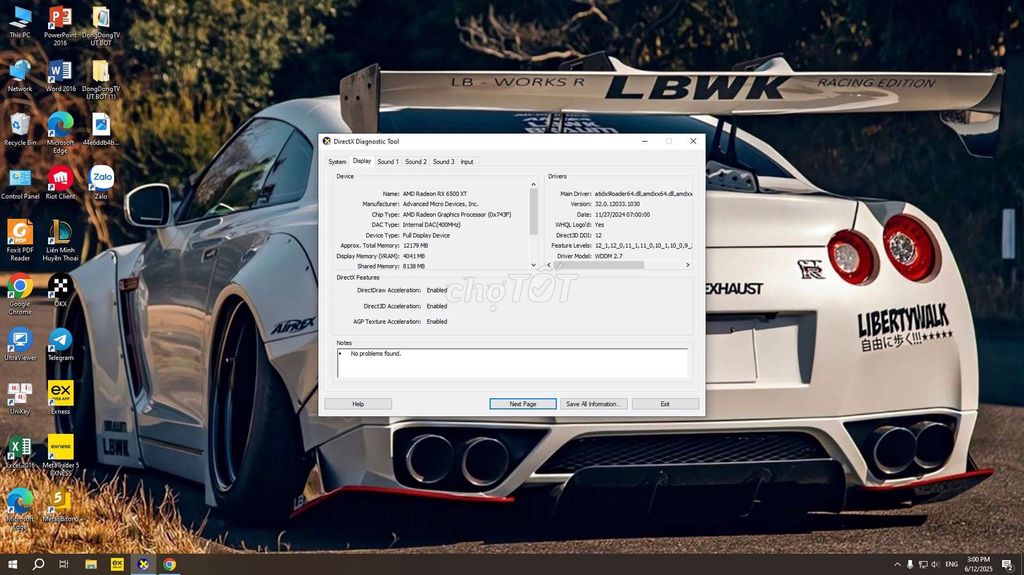Click the microphone tray icon

coord(910,564)
